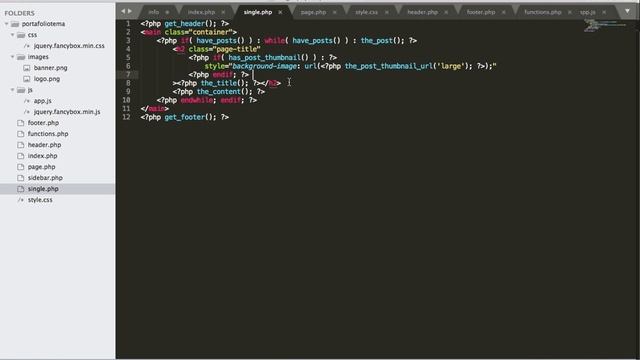Collapse the images folder
The width and height of the screenshot is (640, 360).
(x=13, y=57)
